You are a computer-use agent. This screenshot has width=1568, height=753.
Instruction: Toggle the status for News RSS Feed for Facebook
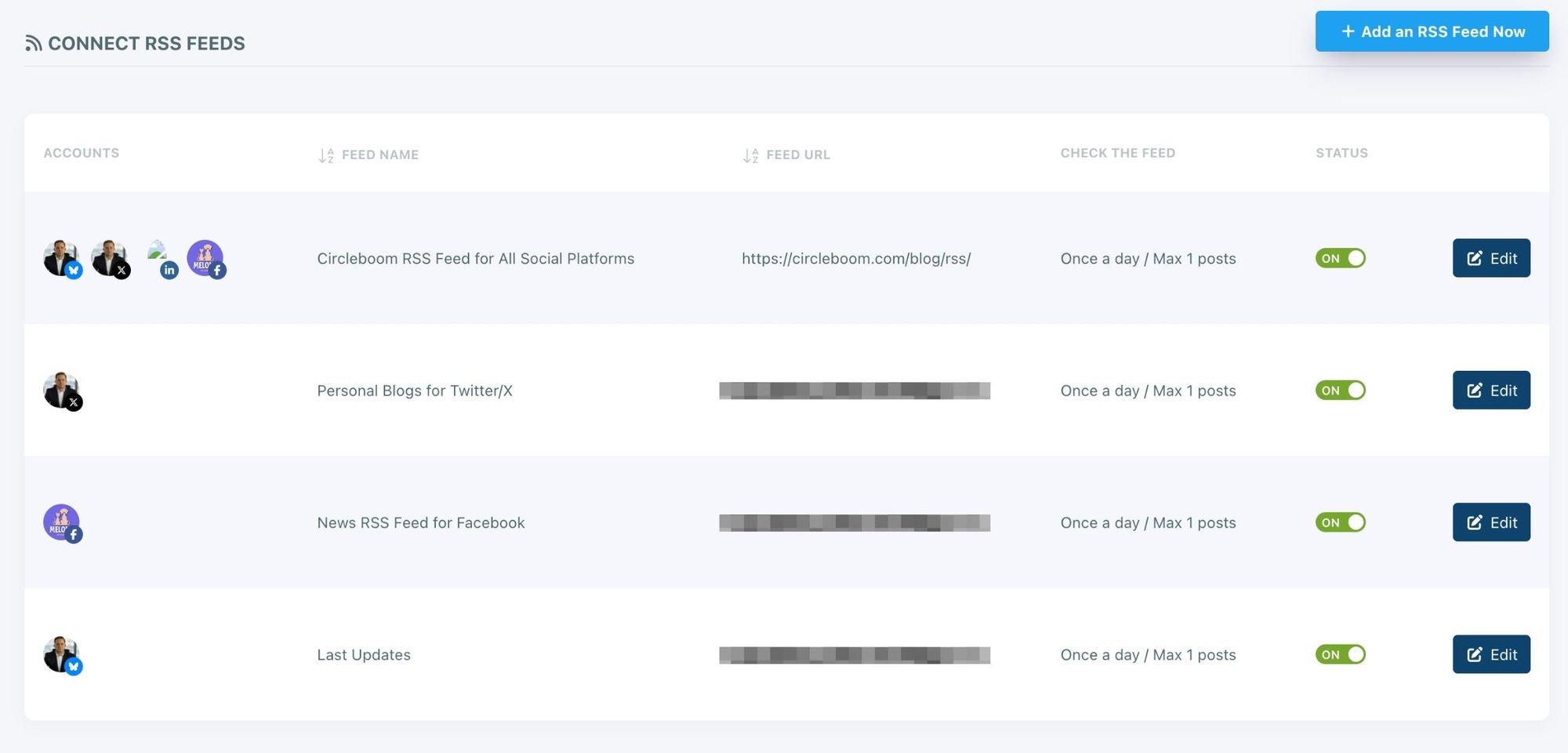click(1341, 522)
